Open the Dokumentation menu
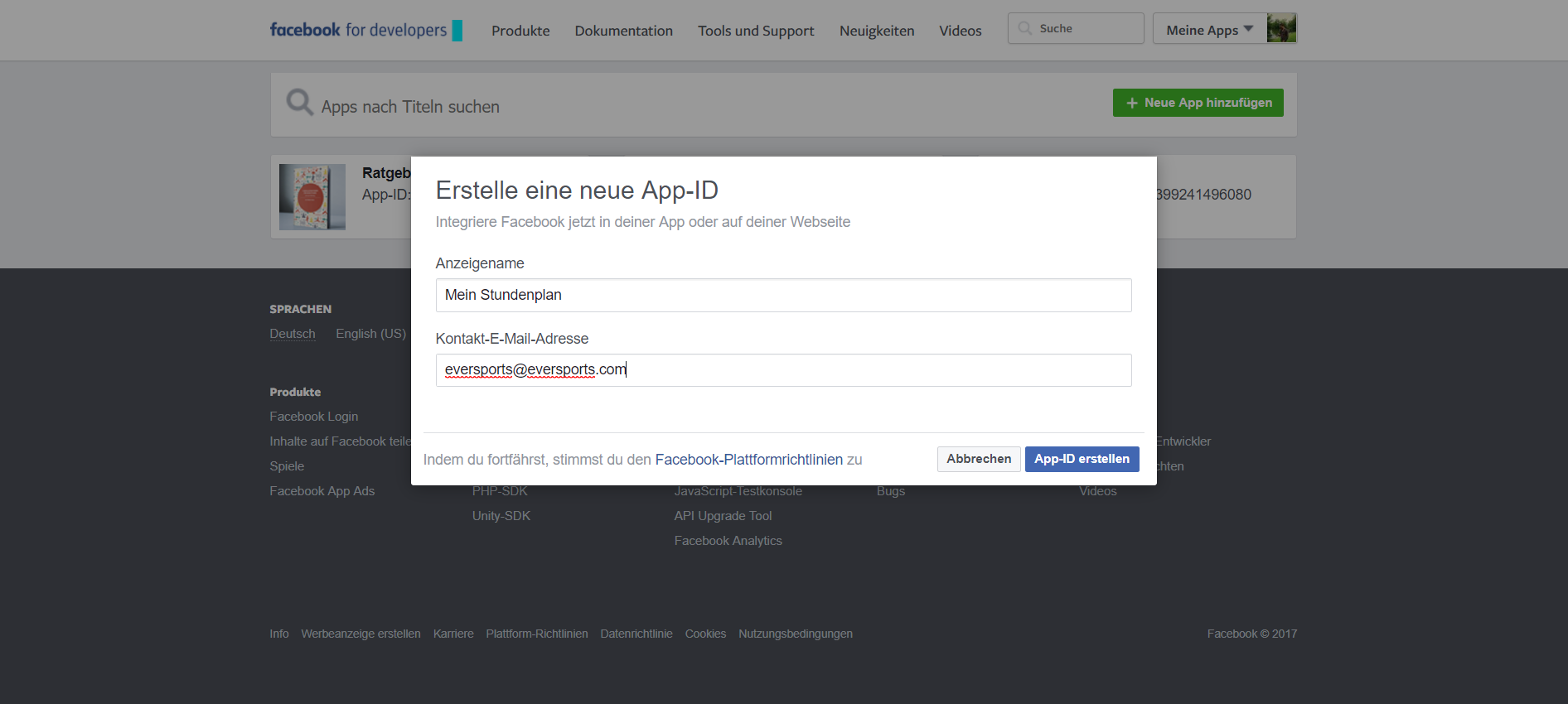Viewport: 1568px width, 704px height. (x=624, y=31)
